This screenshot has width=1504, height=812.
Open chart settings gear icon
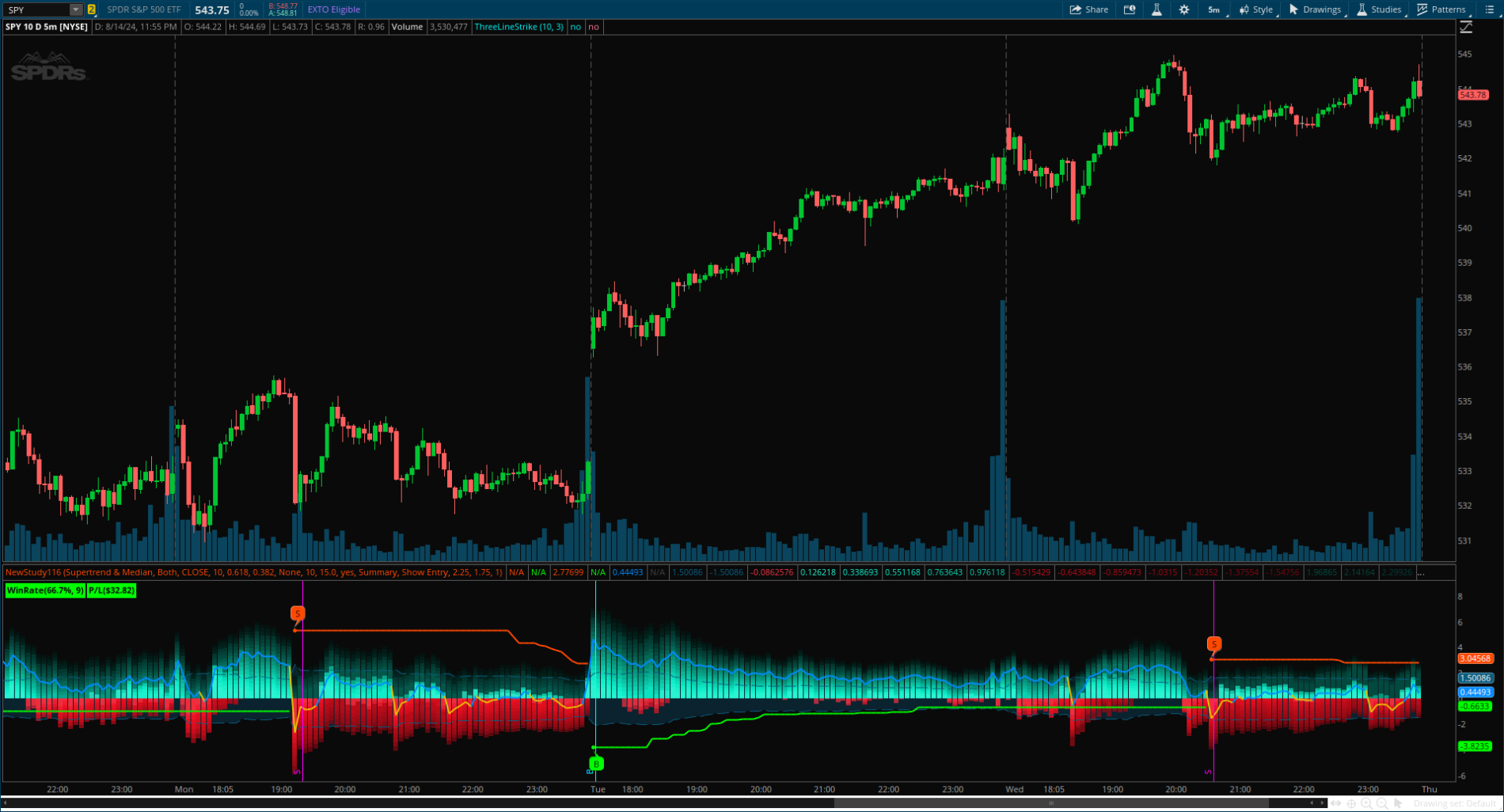coord(1184,9)
